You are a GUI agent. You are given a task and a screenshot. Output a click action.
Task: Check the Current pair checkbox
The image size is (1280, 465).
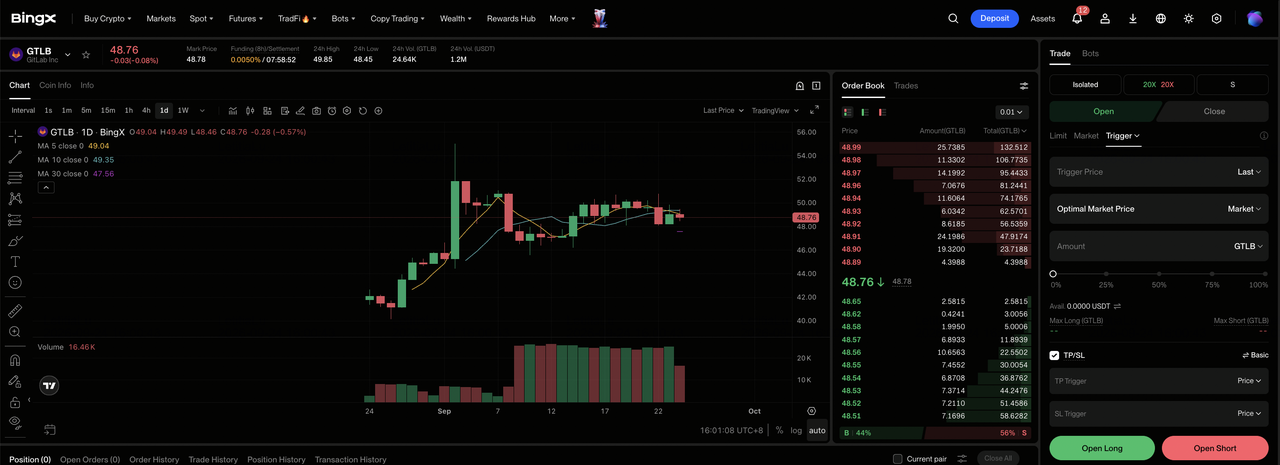[x=897, y=459]
